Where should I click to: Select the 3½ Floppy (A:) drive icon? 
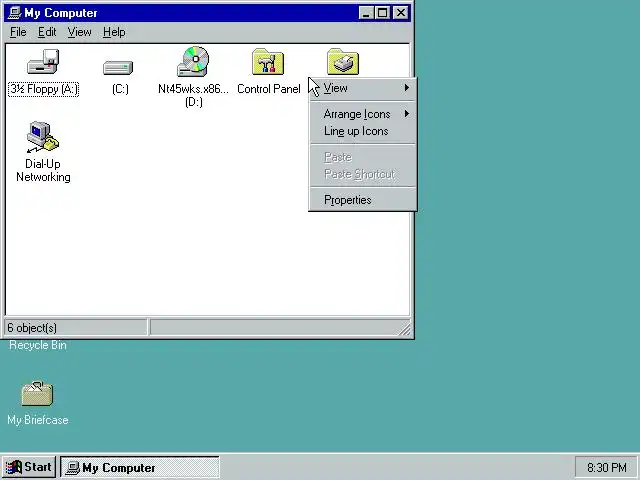(x=43, y=62)
